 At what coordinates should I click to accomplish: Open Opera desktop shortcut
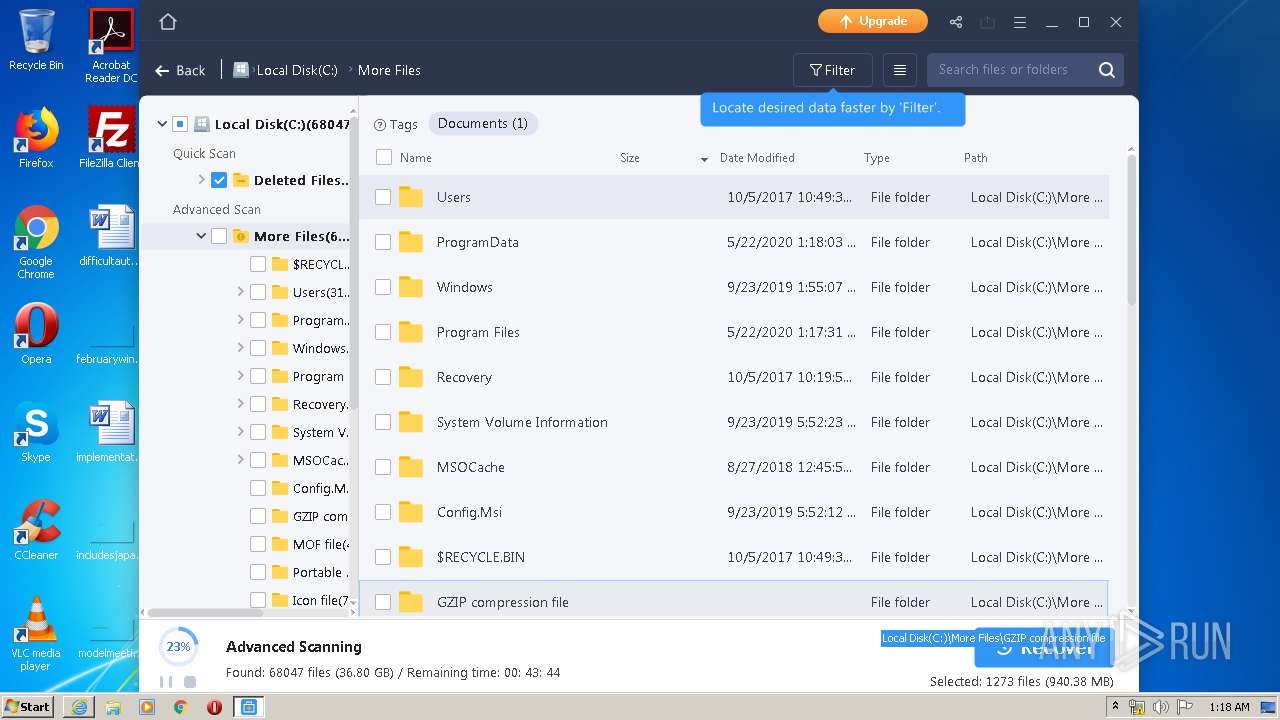coord(36,334)
